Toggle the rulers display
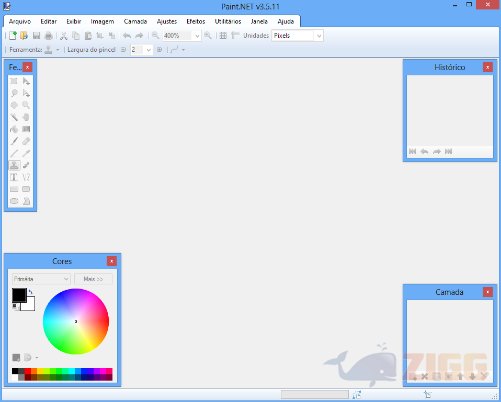The height and width of the screenshot is (402, 501). 235,35
